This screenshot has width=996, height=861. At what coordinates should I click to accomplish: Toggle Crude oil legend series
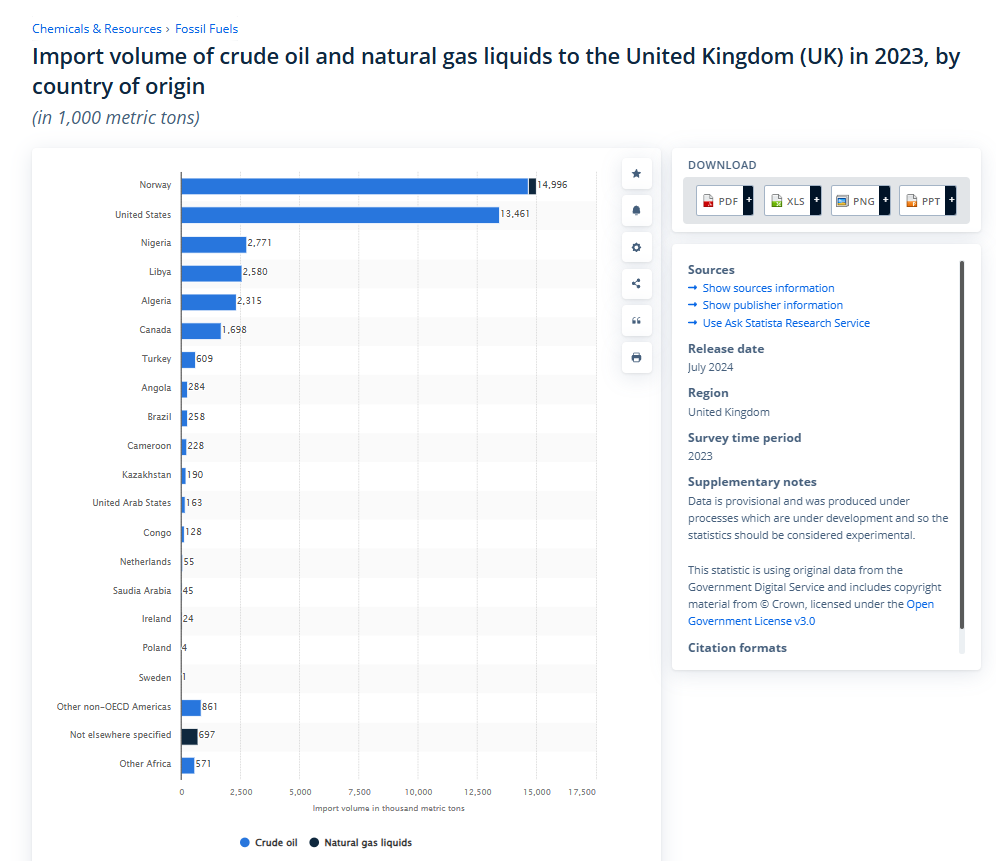pyautogui.click(x=269, y=843)
